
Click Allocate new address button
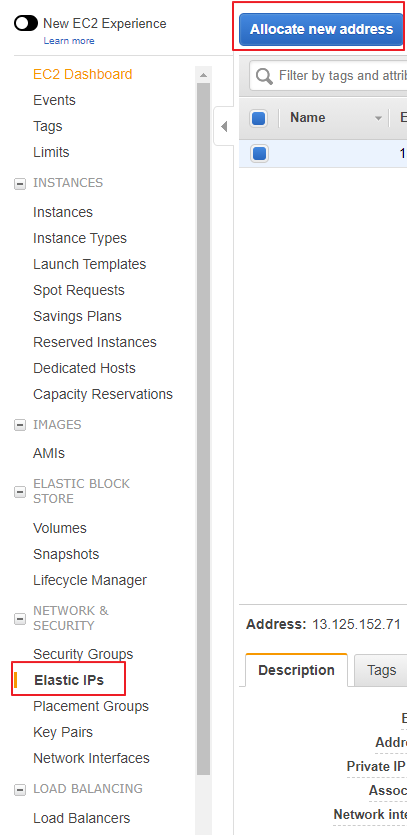[321, 29]
